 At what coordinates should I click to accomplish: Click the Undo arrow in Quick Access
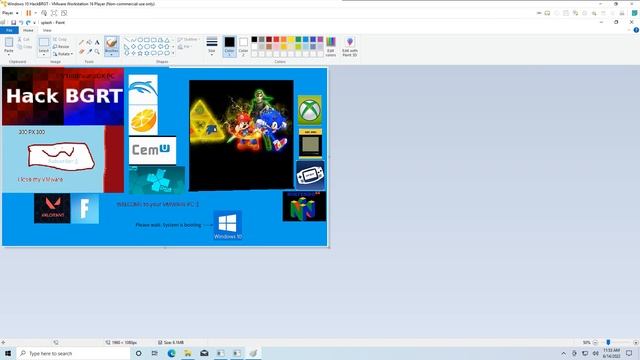21,22
